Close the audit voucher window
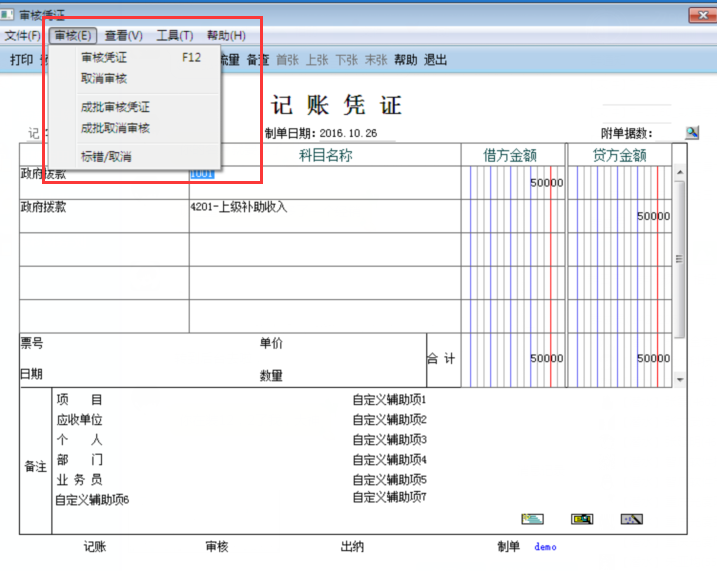Image resolution: width=717 pixels, height=571 pixels. point(703,16)
